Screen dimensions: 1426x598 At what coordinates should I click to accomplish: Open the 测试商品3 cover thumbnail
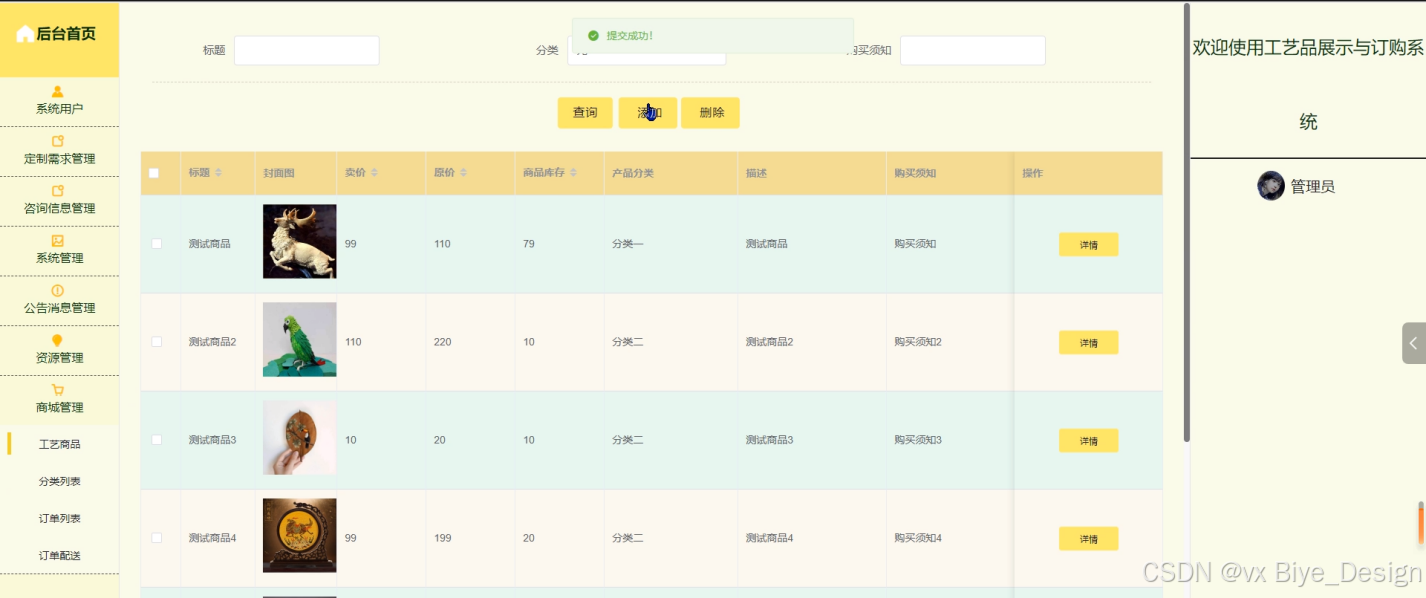(x=299, y=437)
